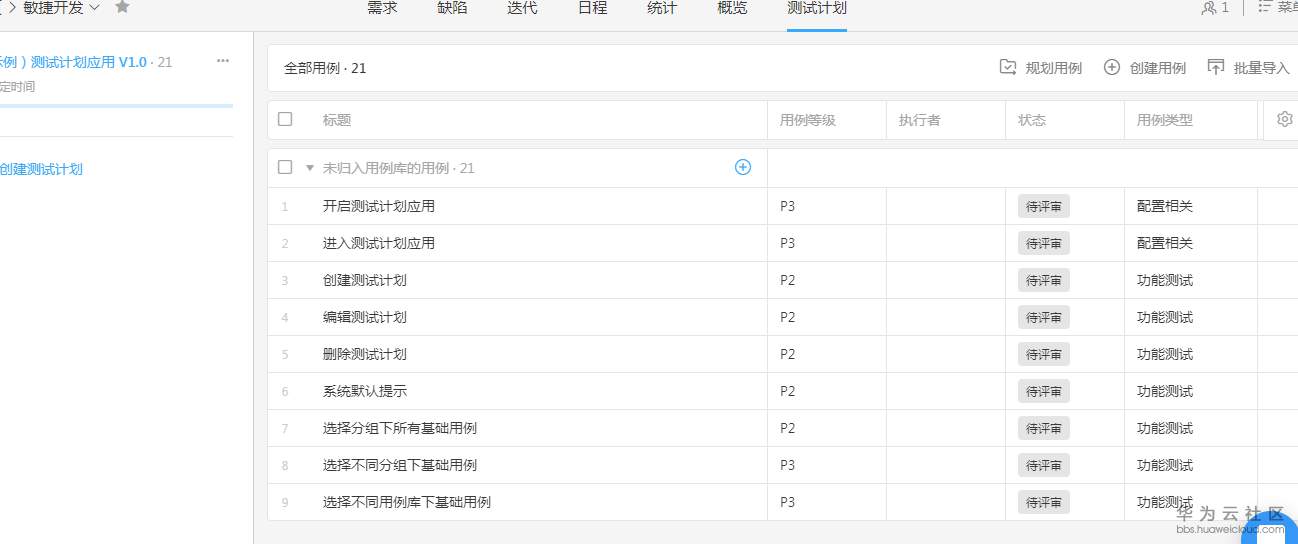
Task: Open more options for test plan V1.0
Action: click(x=223, y=61)
